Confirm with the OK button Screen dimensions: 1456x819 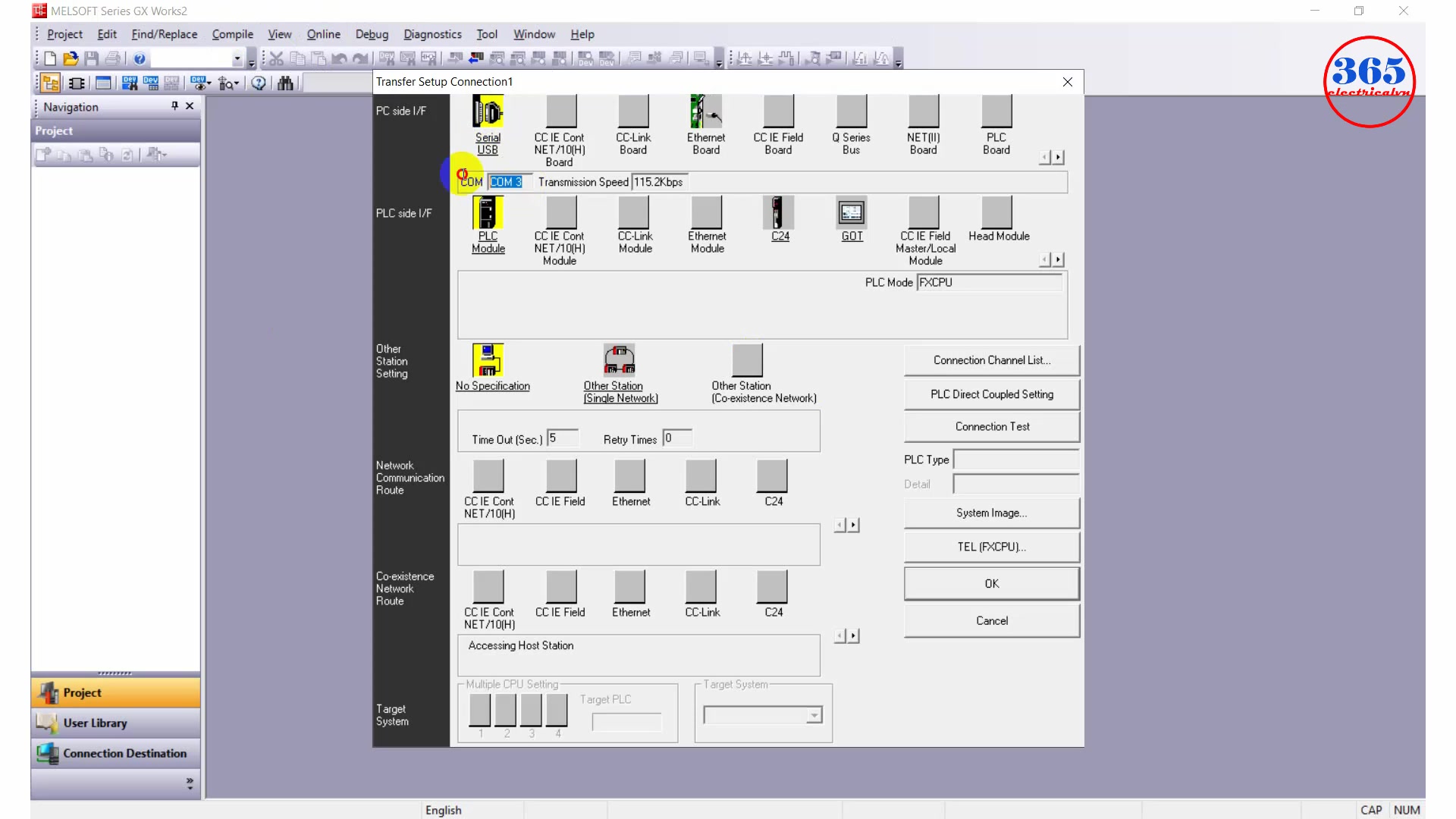click(x=991, y=584)
